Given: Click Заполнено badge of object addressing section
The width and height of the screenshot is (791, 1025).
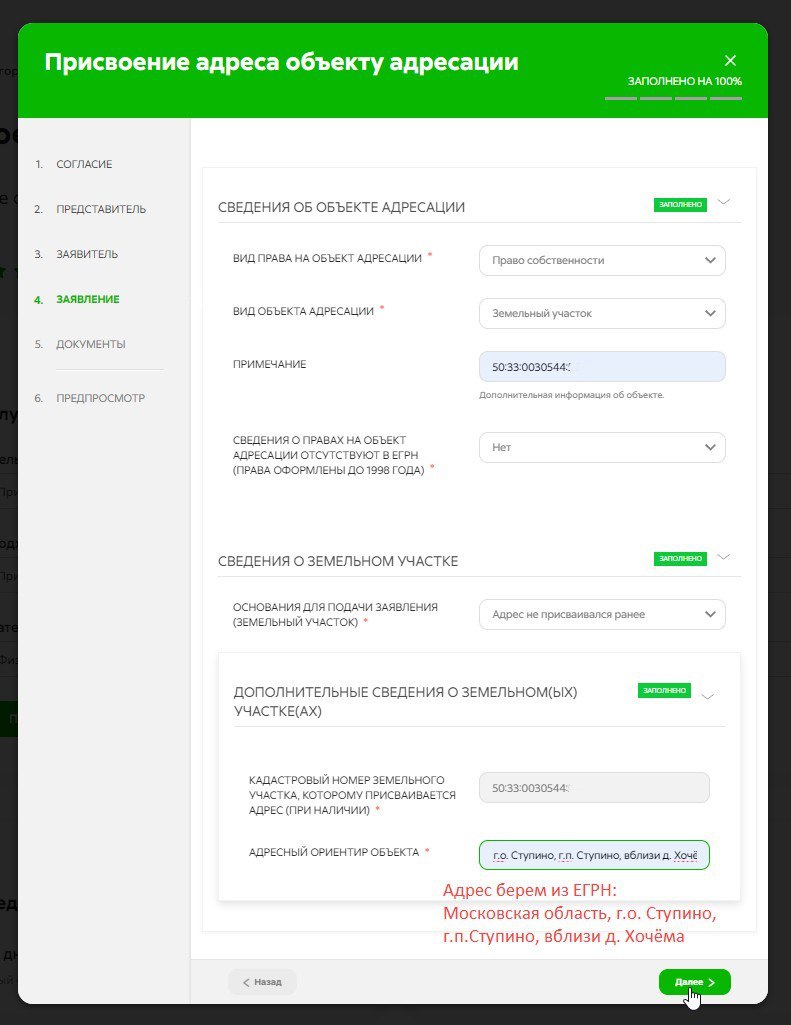Looking at the screenshot, I should [680, 205].
